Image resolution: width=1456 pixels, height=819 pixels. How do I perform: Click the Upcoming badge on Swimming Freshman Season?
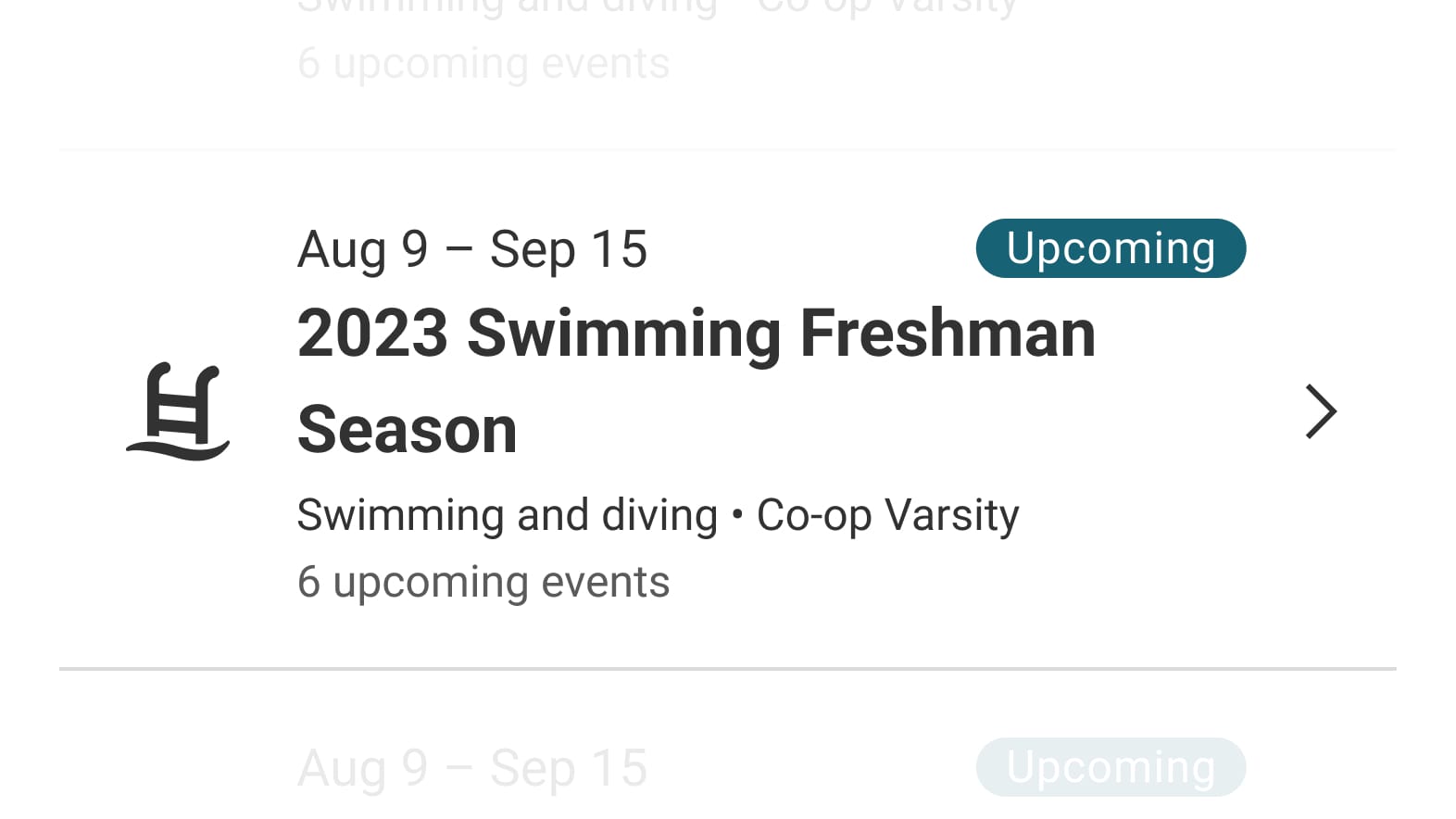pos(1111,248)
